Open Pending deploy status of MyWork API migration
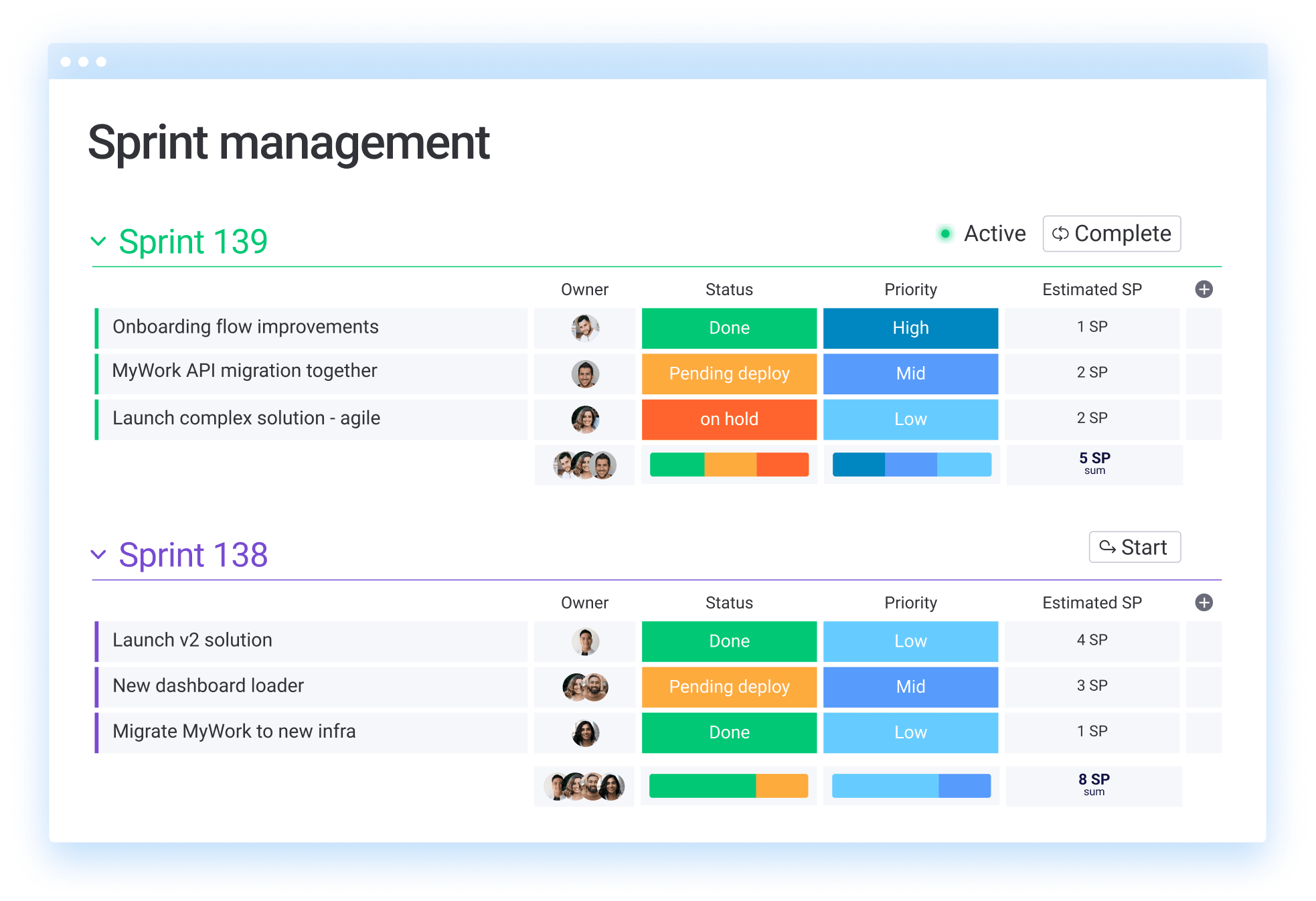Viewport: 1316px width, 901px height. pyautogui.click(x=729, y=374)
